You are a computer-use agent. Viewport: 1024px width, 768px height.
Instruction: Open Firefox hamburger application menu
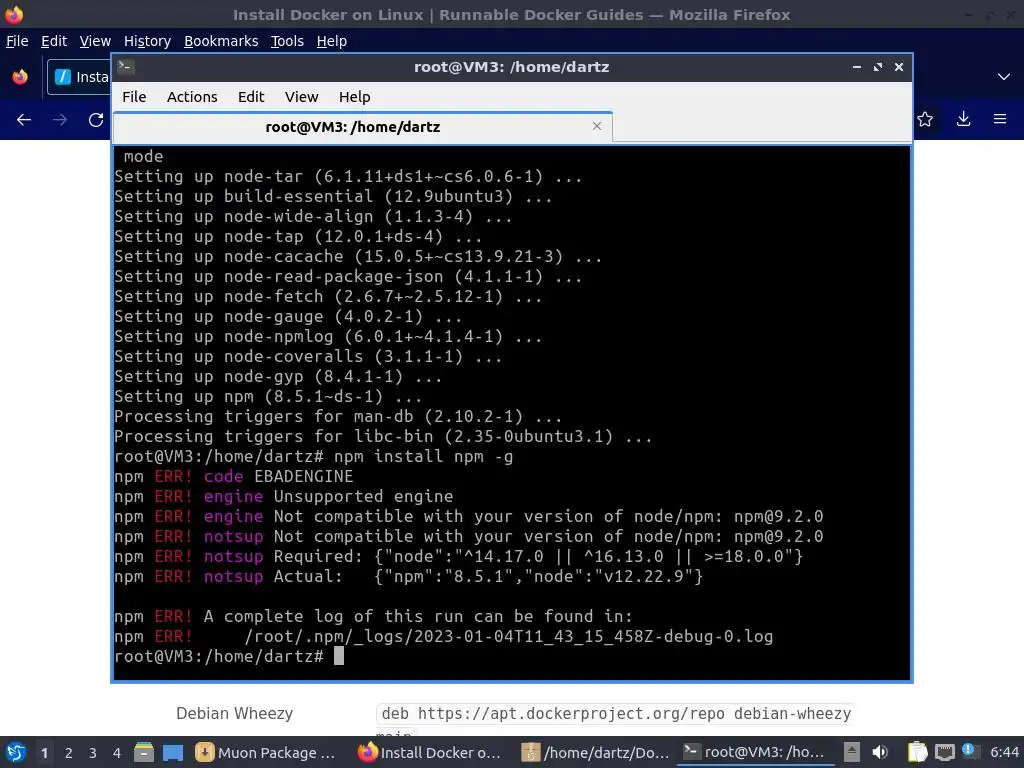[x=1000, y=119]
